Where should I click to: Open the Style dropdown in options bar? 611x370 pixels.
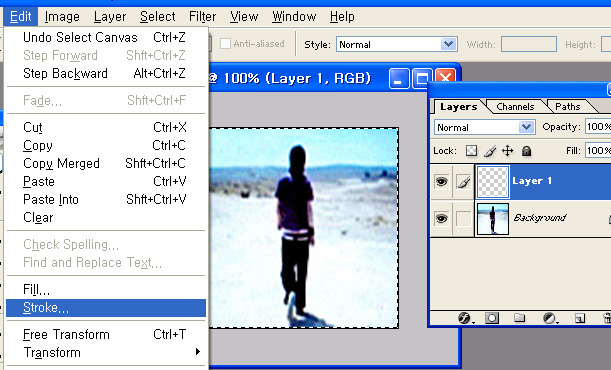[449, 44]
